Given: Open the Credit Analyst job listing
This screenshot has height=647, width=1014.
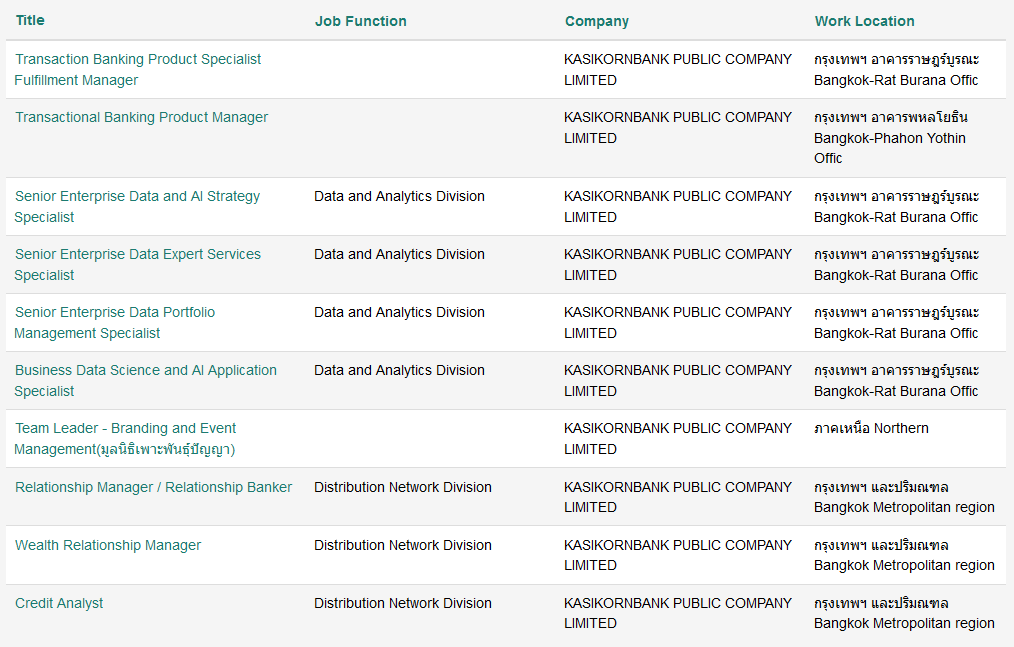Looking at the screenshot, I should coord(59,604).
